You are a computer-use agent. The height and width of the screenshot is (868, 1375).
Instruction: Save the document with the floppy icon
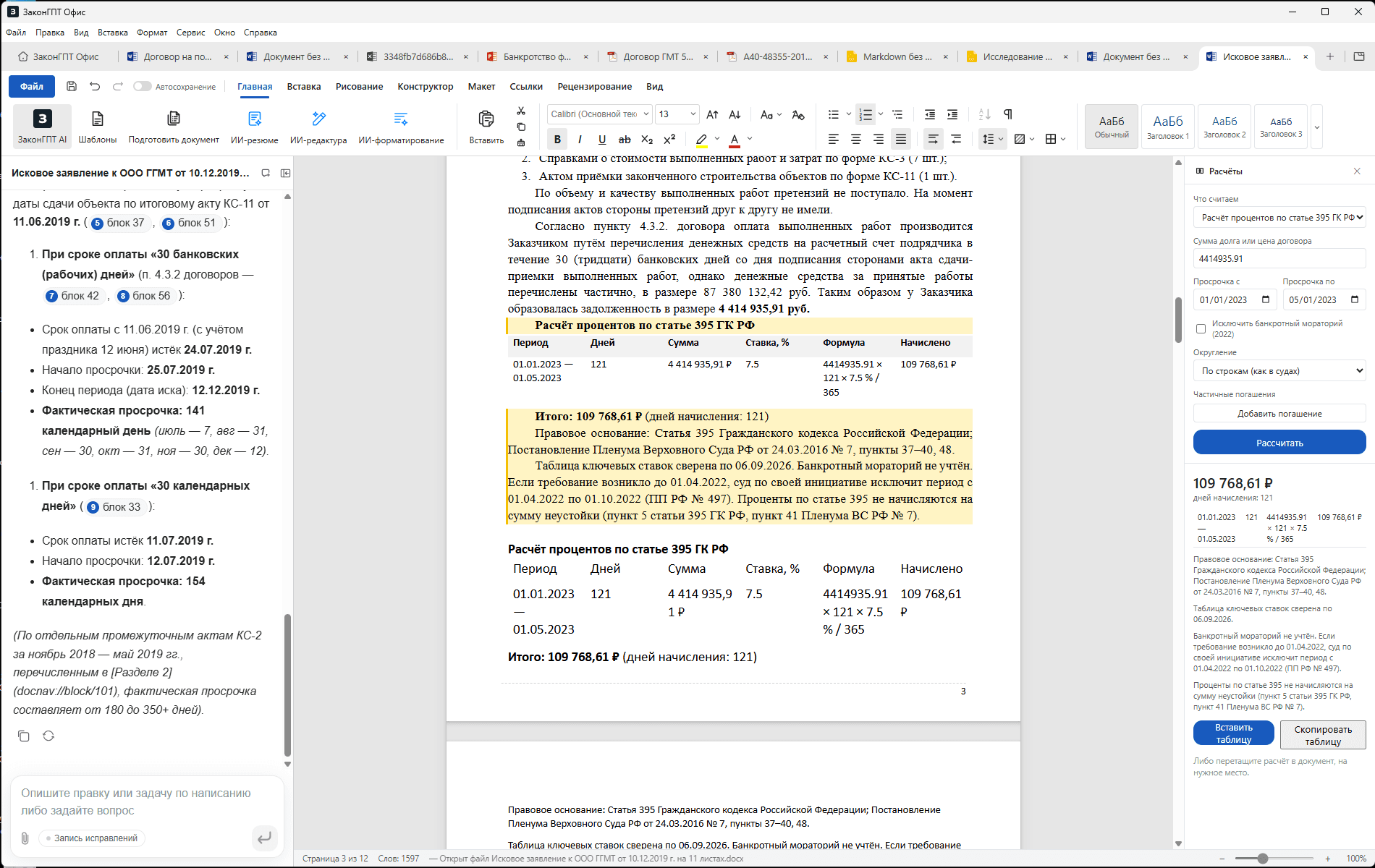click(x=72, y=86)
